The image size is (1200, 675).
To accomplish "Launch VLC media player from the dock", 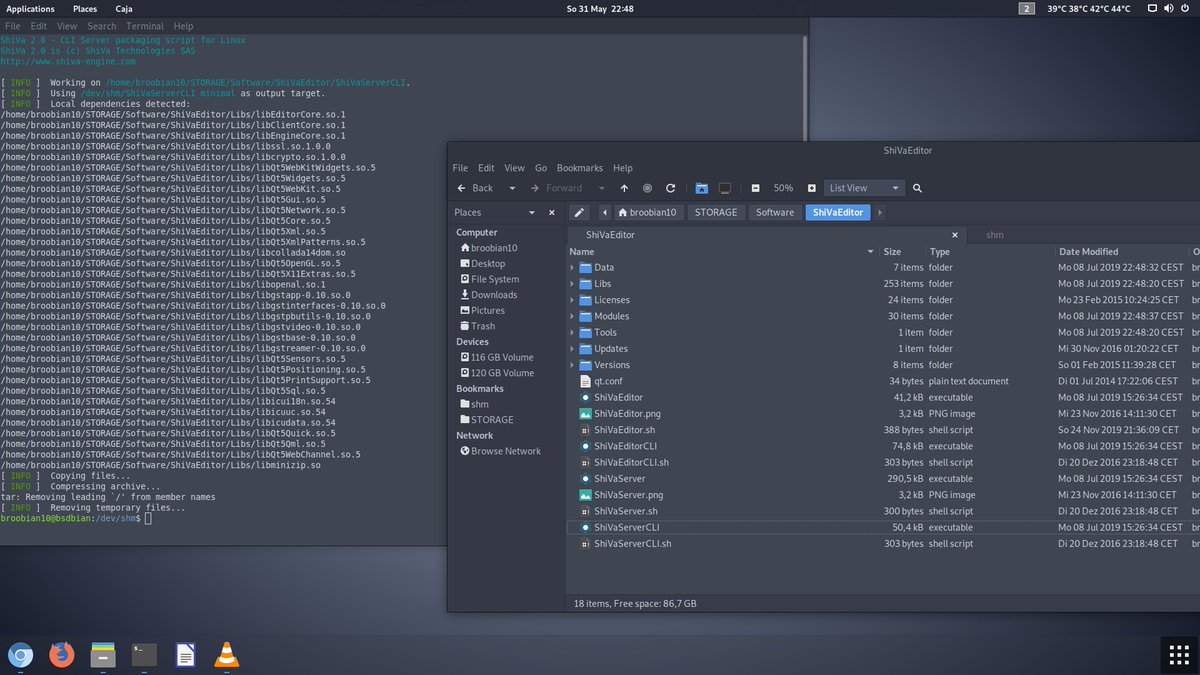I will (228, 655).
